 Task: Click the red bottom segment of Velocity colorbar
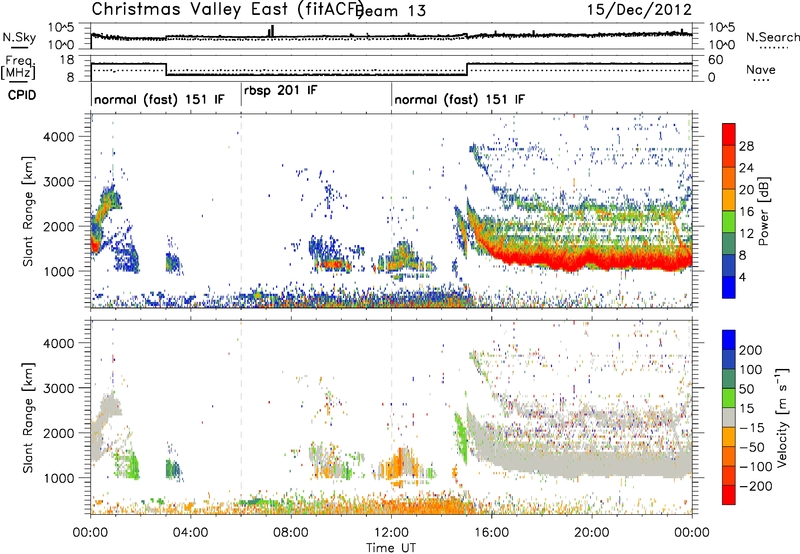pos(729,495)
